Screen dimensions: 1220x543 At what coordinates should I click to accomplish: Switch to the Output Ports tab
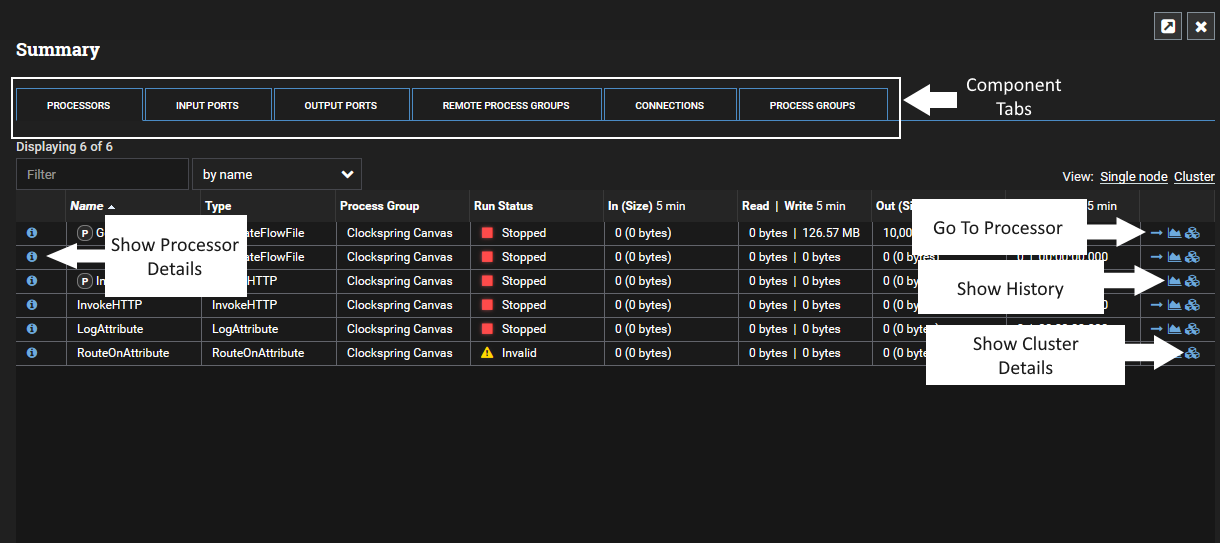point(341,105)
